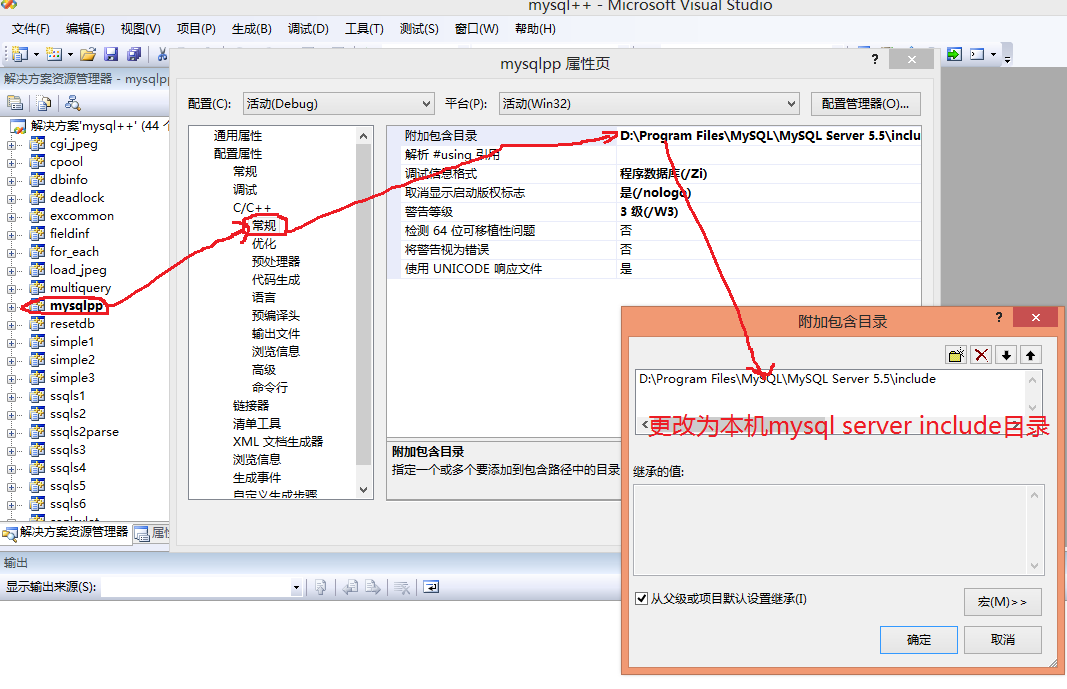
Task: Open the 配置(C) Debug dropdown
Action: coord(338,103)
